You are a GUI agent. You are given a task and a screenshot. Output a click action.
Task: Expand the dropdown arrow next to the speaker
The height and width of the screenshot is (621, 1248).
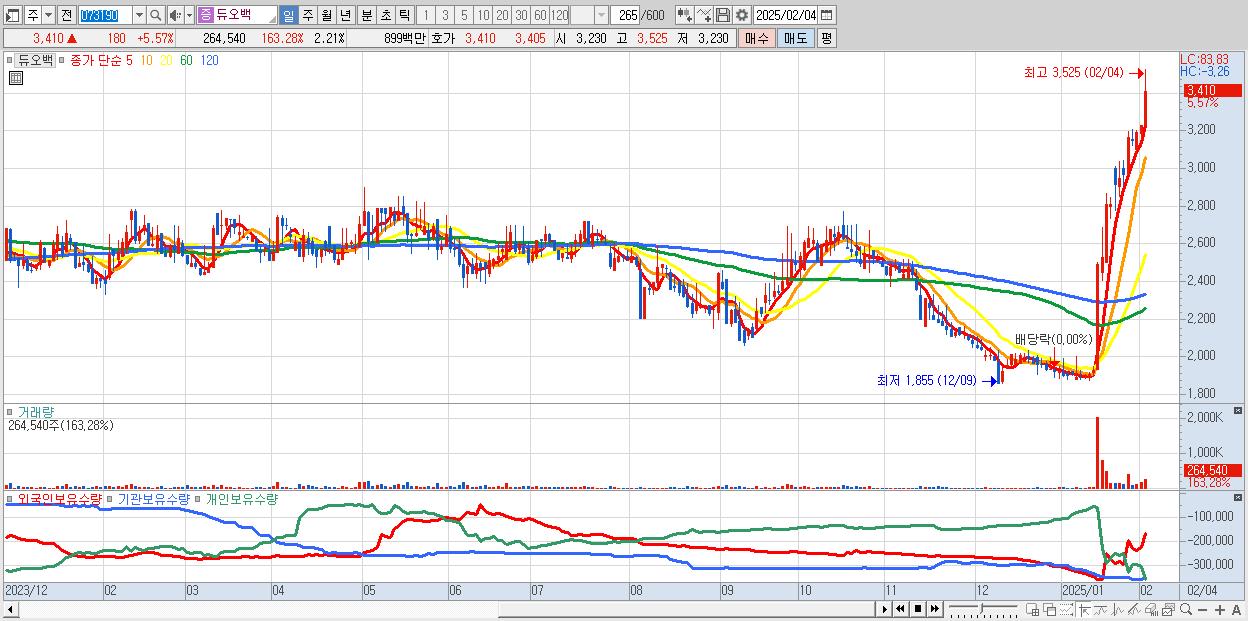[x=189, y=15]
